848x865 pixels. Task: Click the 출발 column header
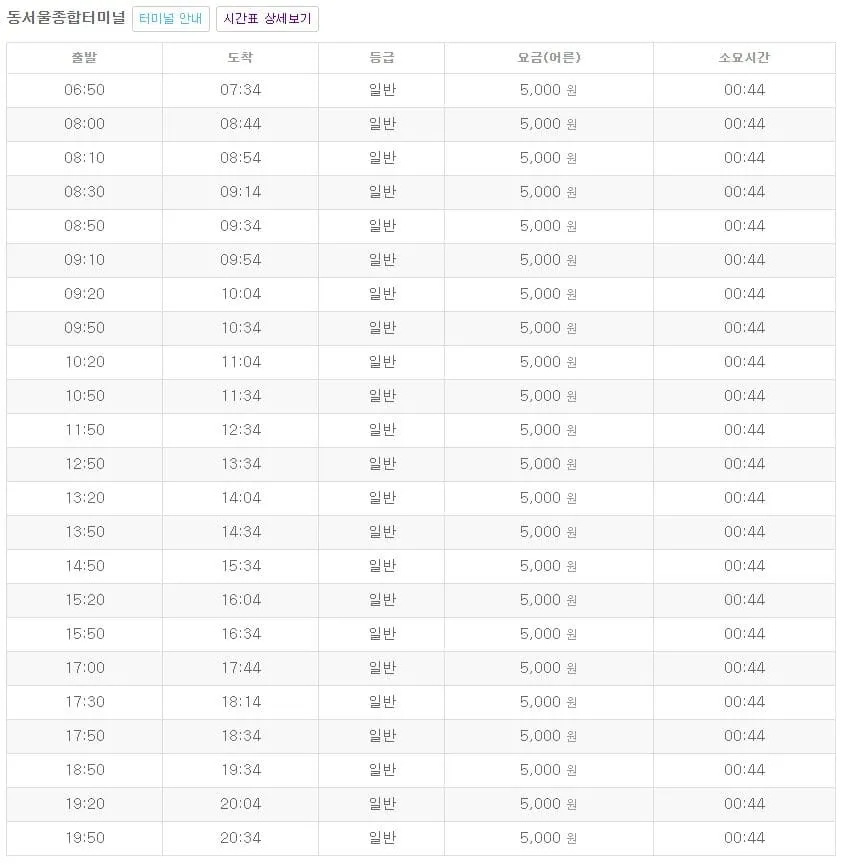[x=84, y=57]
